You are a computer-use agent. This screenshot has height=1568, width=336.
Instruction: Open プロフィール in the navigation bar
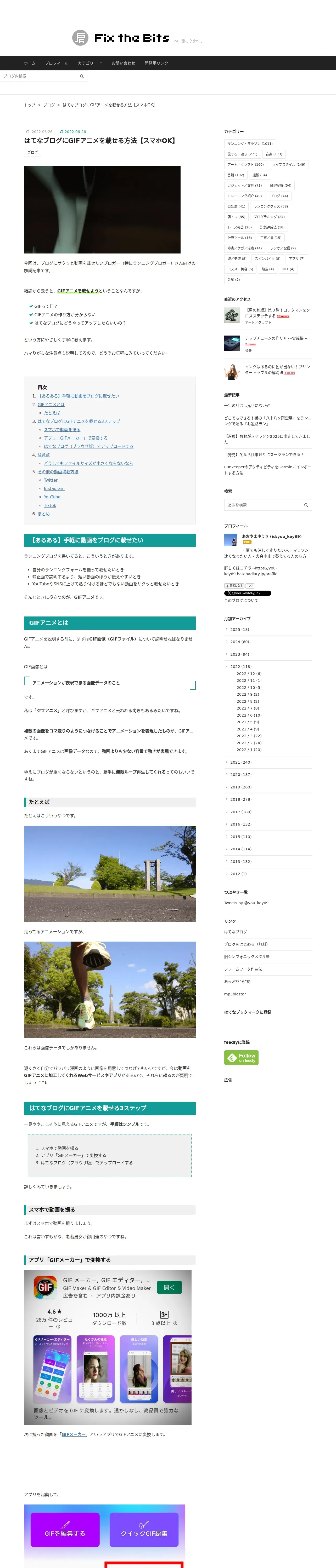57,63
